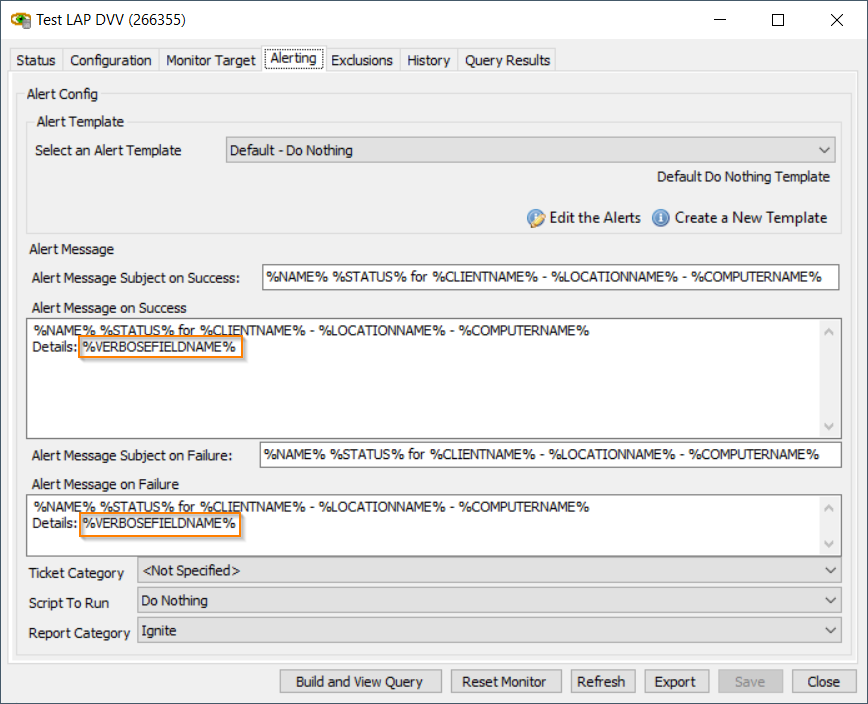
Task: Click the Export button
Action: click(x=676, y=681)
